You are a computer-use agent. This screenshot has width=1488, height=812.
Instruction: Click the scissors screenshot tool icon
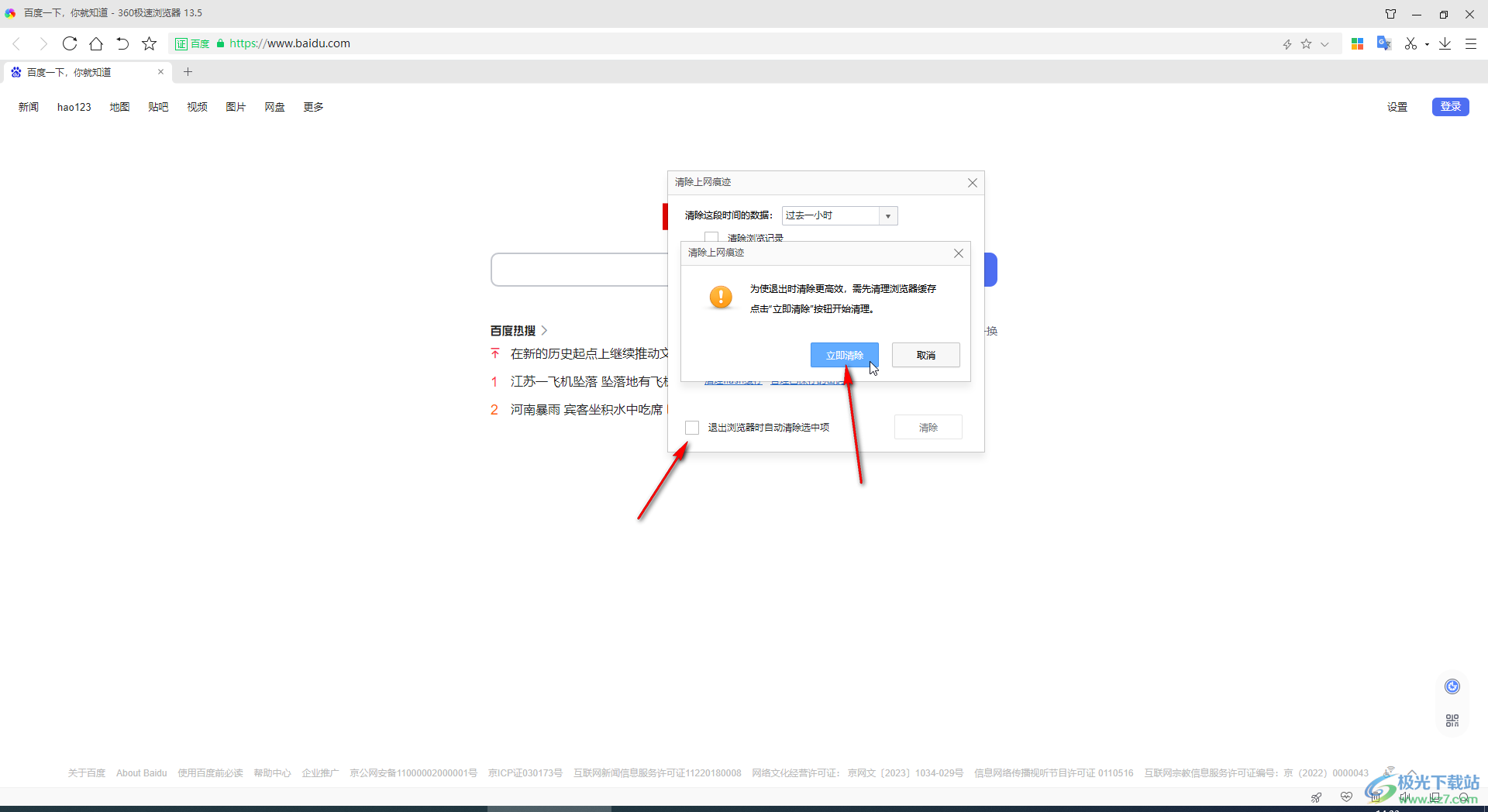[1411, 43]
